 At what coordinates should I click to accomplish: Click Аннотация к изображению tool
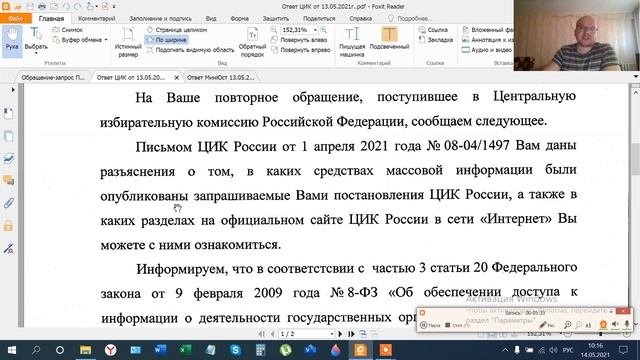487,40
